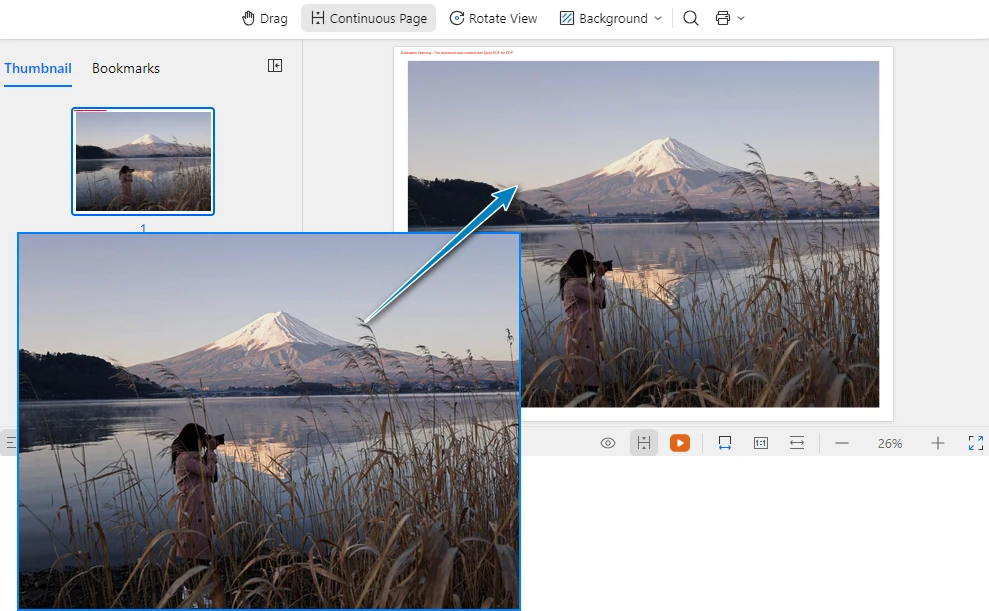The width and height of the screenshot is (989, 611).
Task: Toggle the continuous scroll icon near zoom controls
Action: click(x=644, y=442)
